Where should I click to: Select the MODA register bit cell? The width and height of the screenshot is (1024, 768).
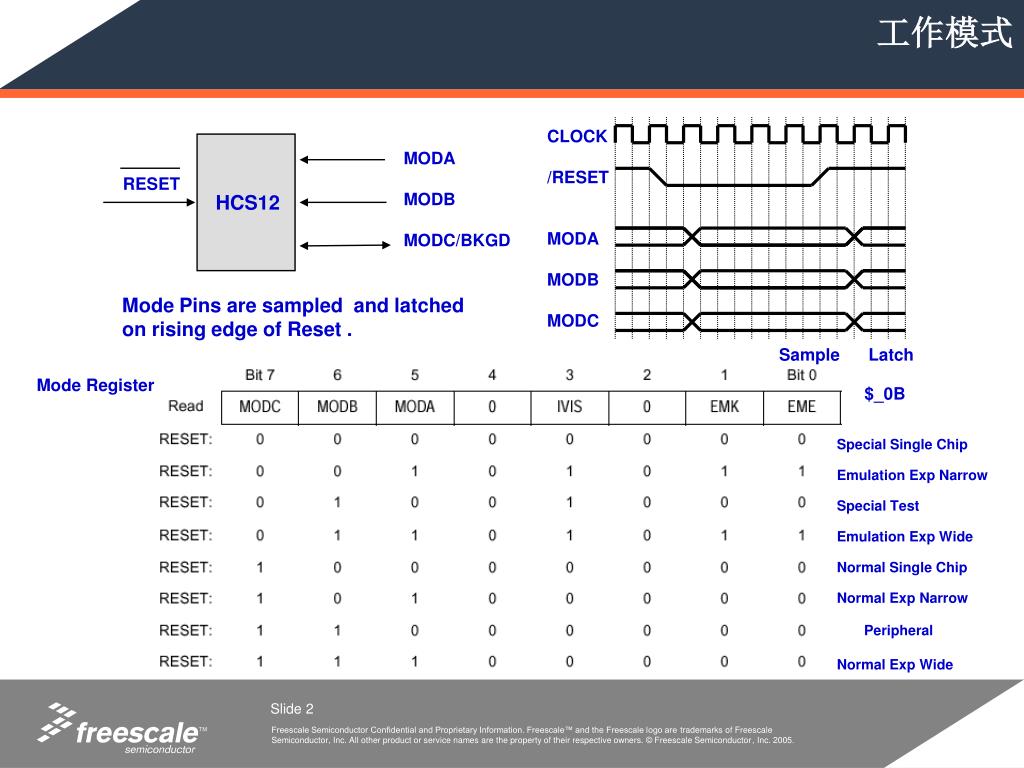(x=415, y=408)
